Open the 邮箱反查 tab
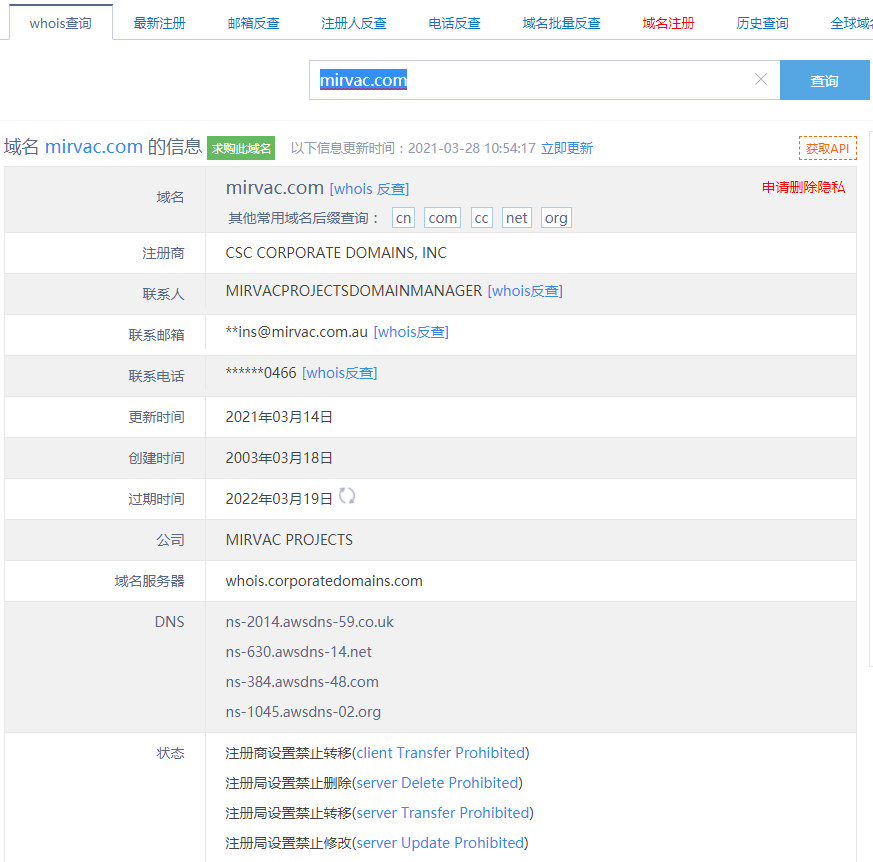 (x=253, y=23)
